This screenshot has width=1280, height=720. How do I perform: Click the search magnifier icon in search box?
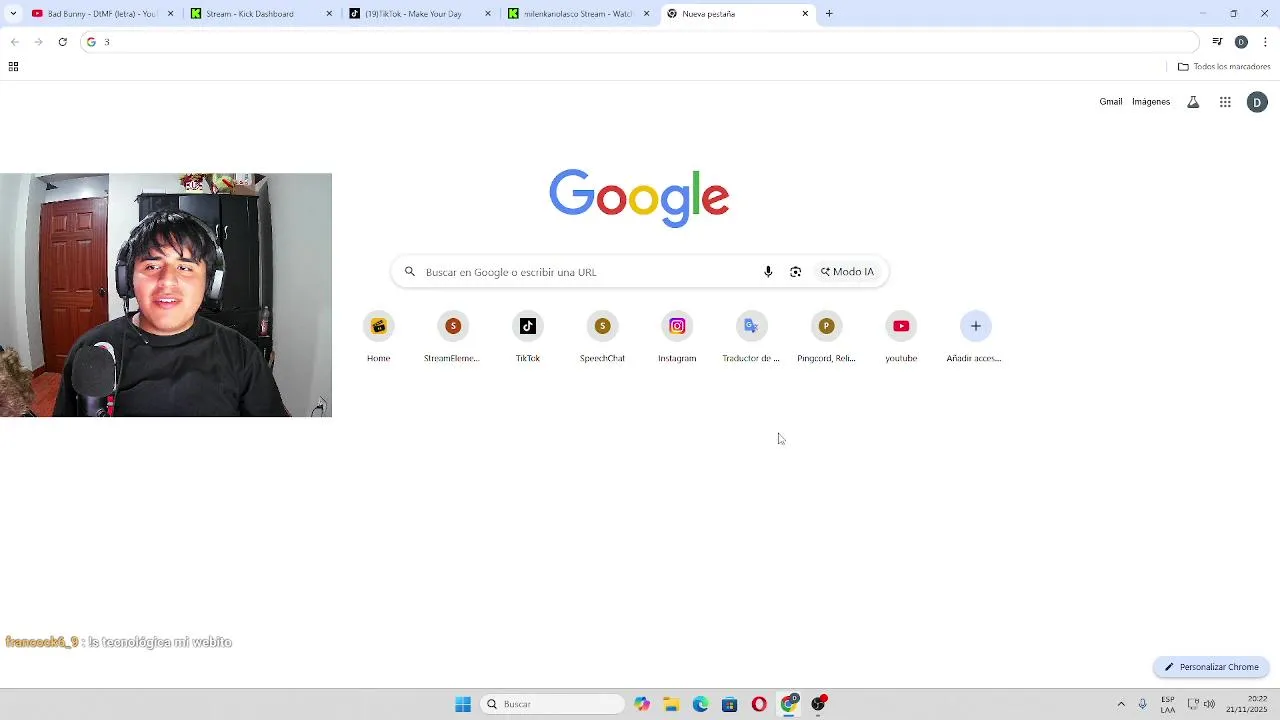coord(409,272)
